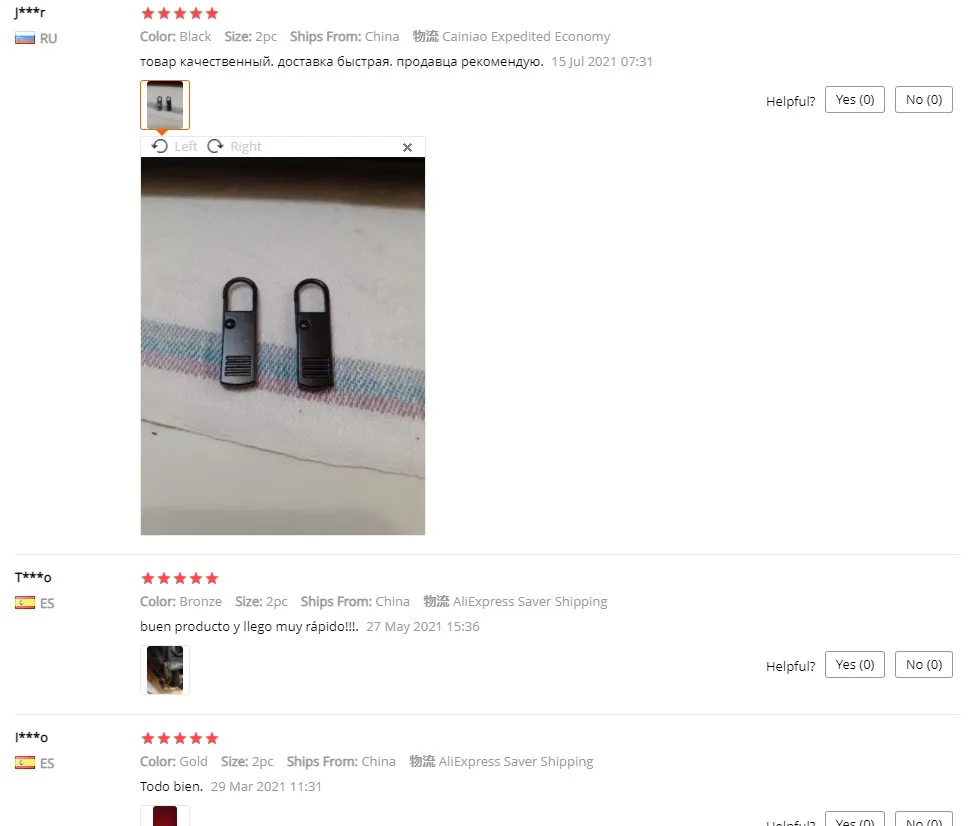Click the Spain flag beside T***o

(25, 603)
